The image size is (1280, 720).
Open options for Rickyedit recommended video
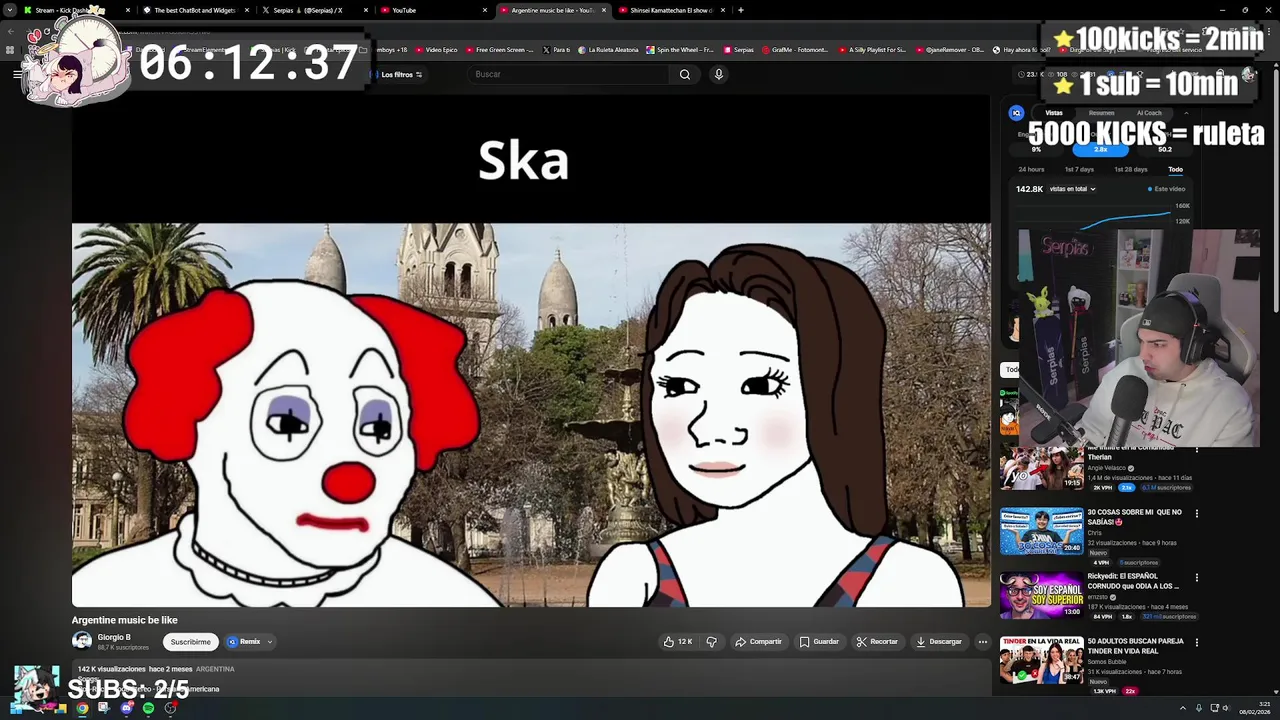[x=1196, y=578]
